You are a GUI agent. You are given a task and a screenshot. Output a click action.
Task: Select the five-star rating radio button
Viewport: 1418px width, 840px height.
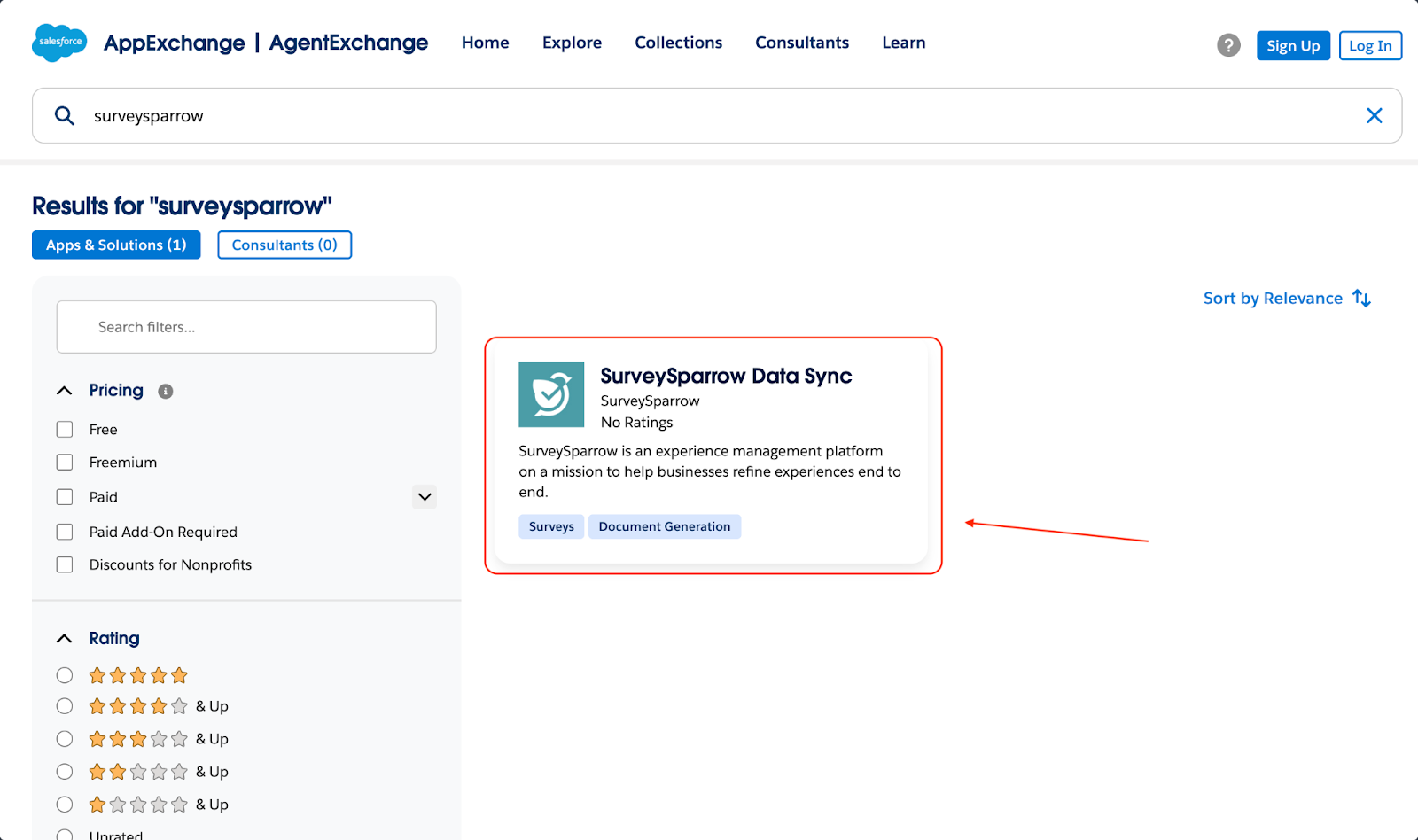[x=65, y=675]
